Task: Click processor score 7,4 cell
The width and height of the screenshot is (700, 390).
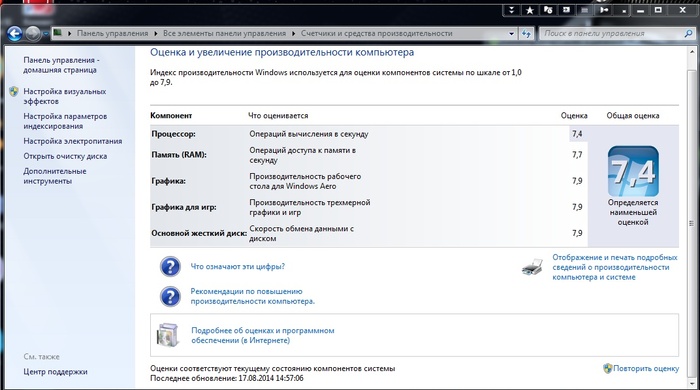Action: [x=577, y=134]
